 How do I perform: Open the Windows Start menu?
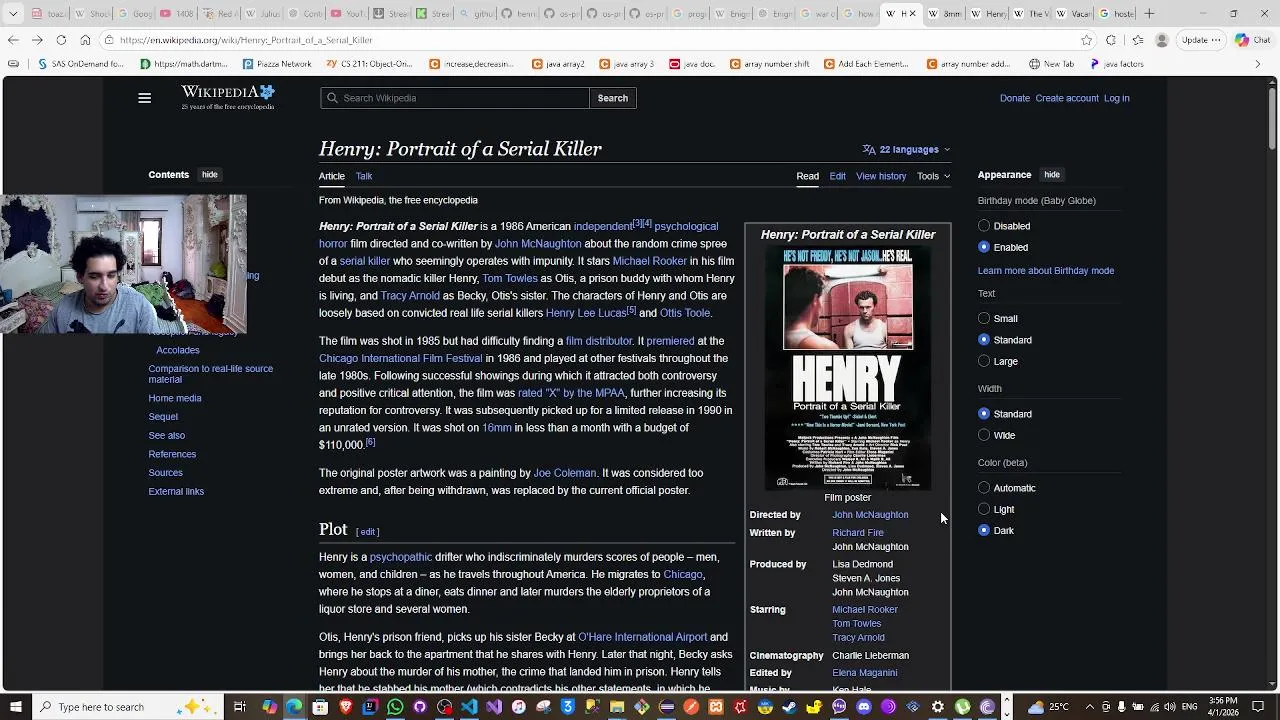(15, 707)
